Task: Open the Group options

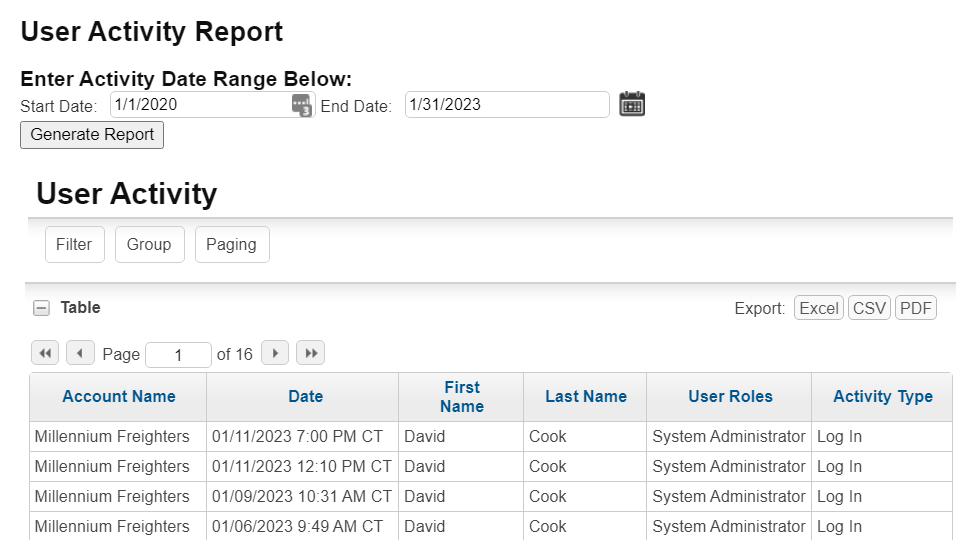Action: point(149,244)
